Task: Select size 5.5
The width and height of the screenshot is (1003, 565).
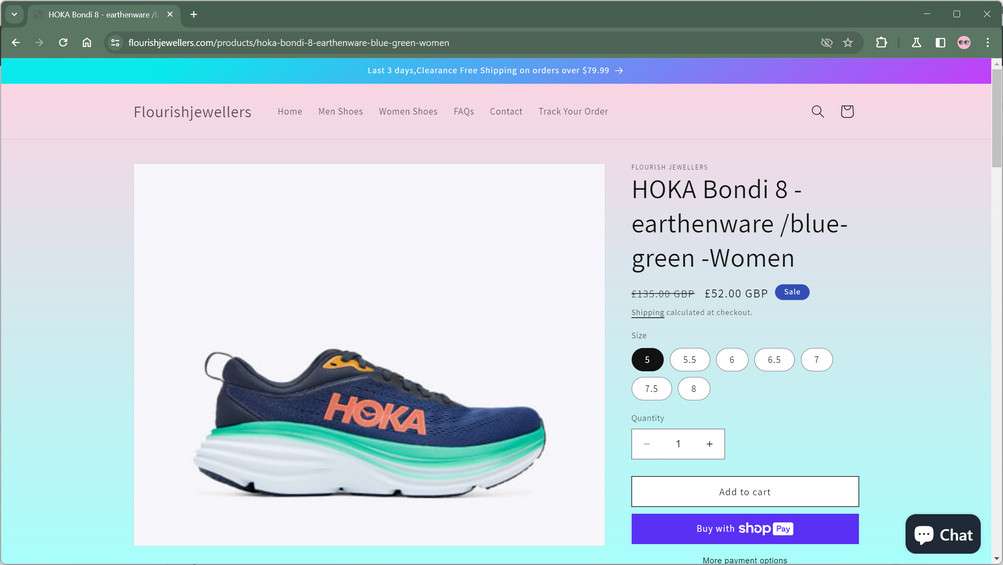Action: pos(690,360)
